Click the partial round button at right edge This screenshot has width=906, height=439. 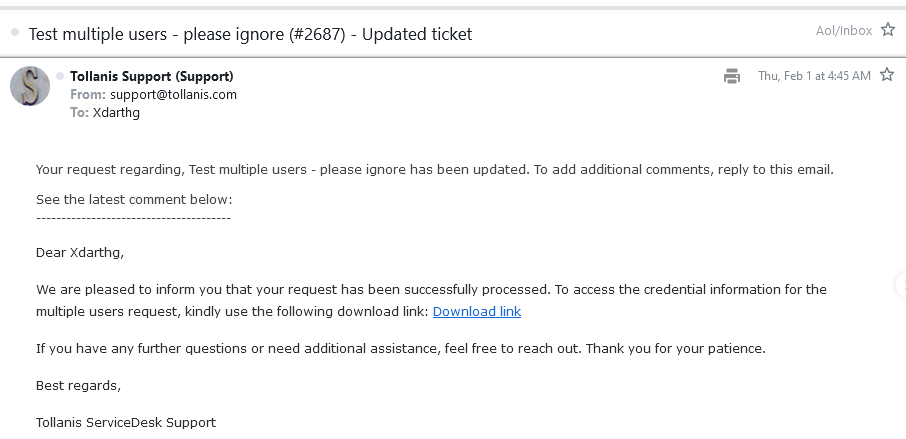[x=900, y=285]
